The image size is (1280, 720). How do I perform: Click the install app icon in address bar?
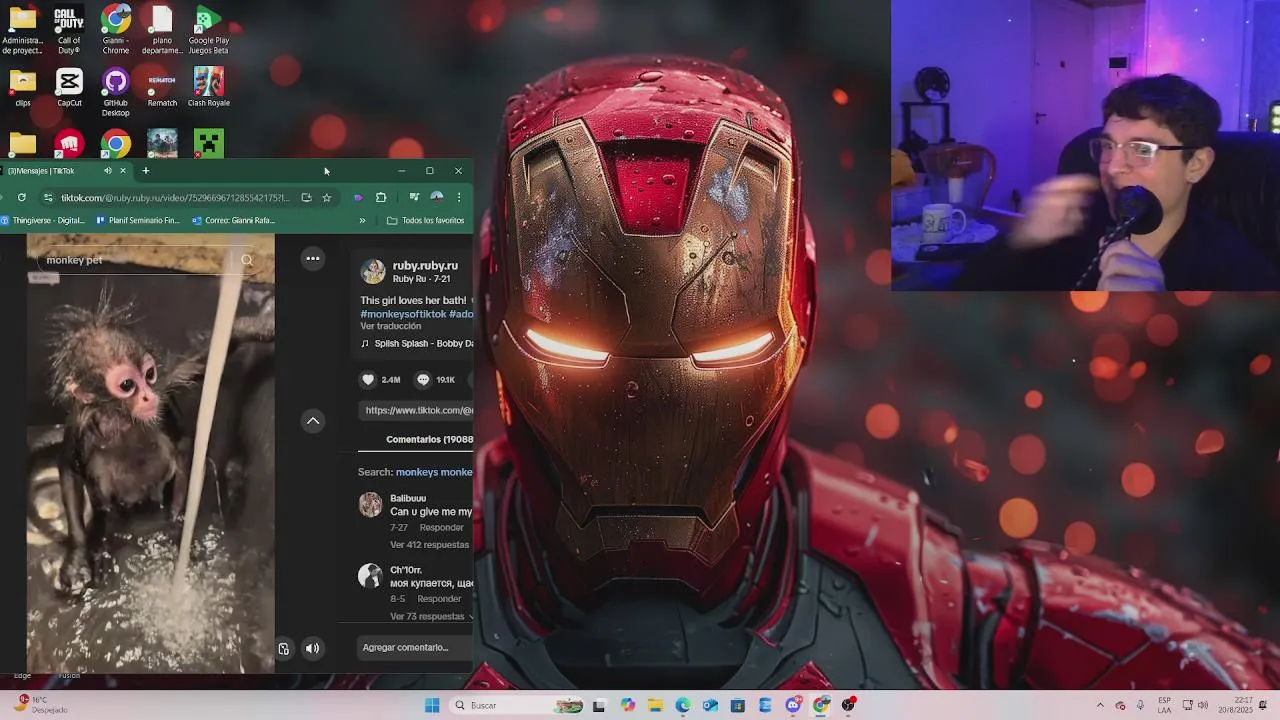coord(306,197)
